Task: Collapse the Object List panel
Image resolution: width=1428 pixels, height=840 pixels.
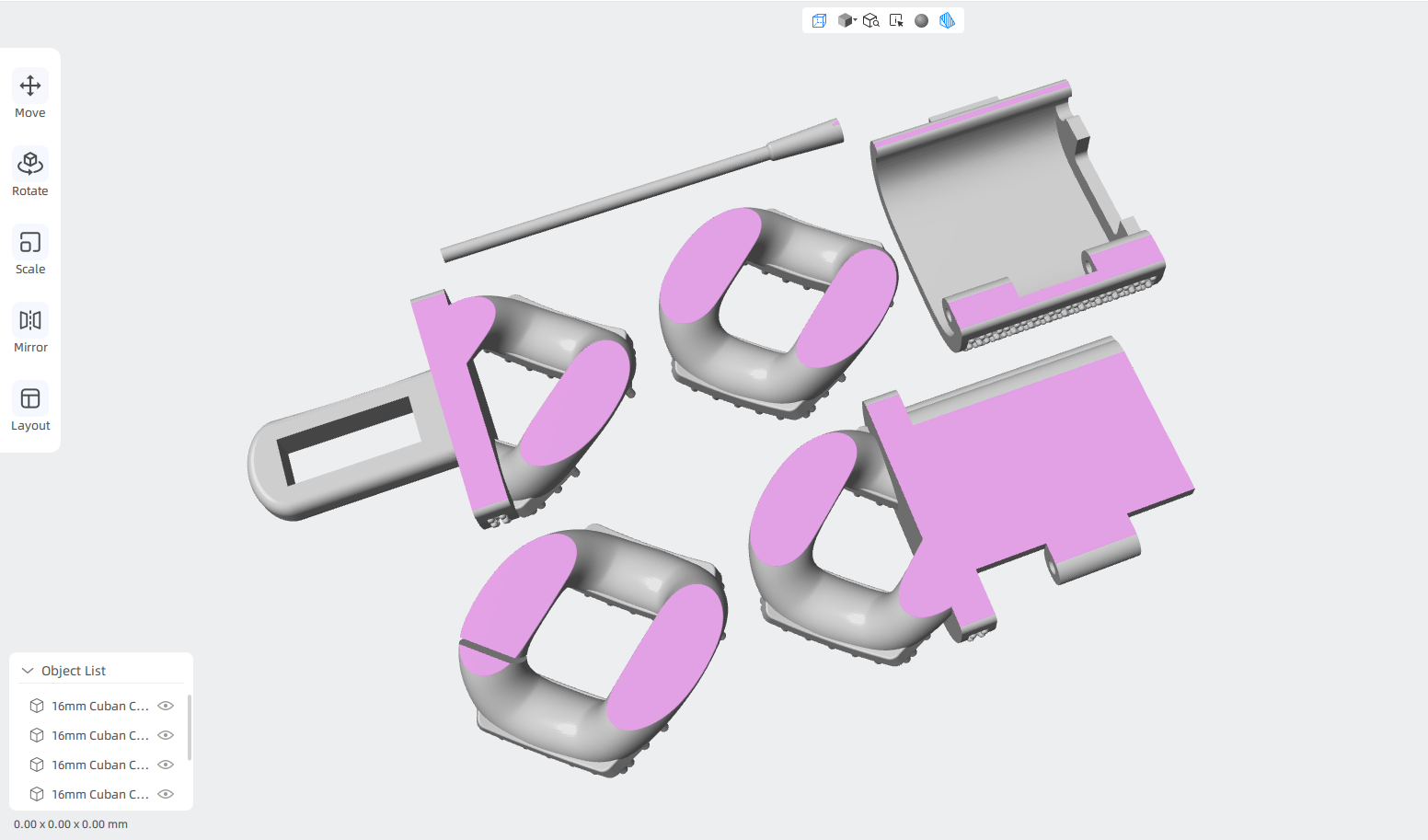Action: coord(28,671)
